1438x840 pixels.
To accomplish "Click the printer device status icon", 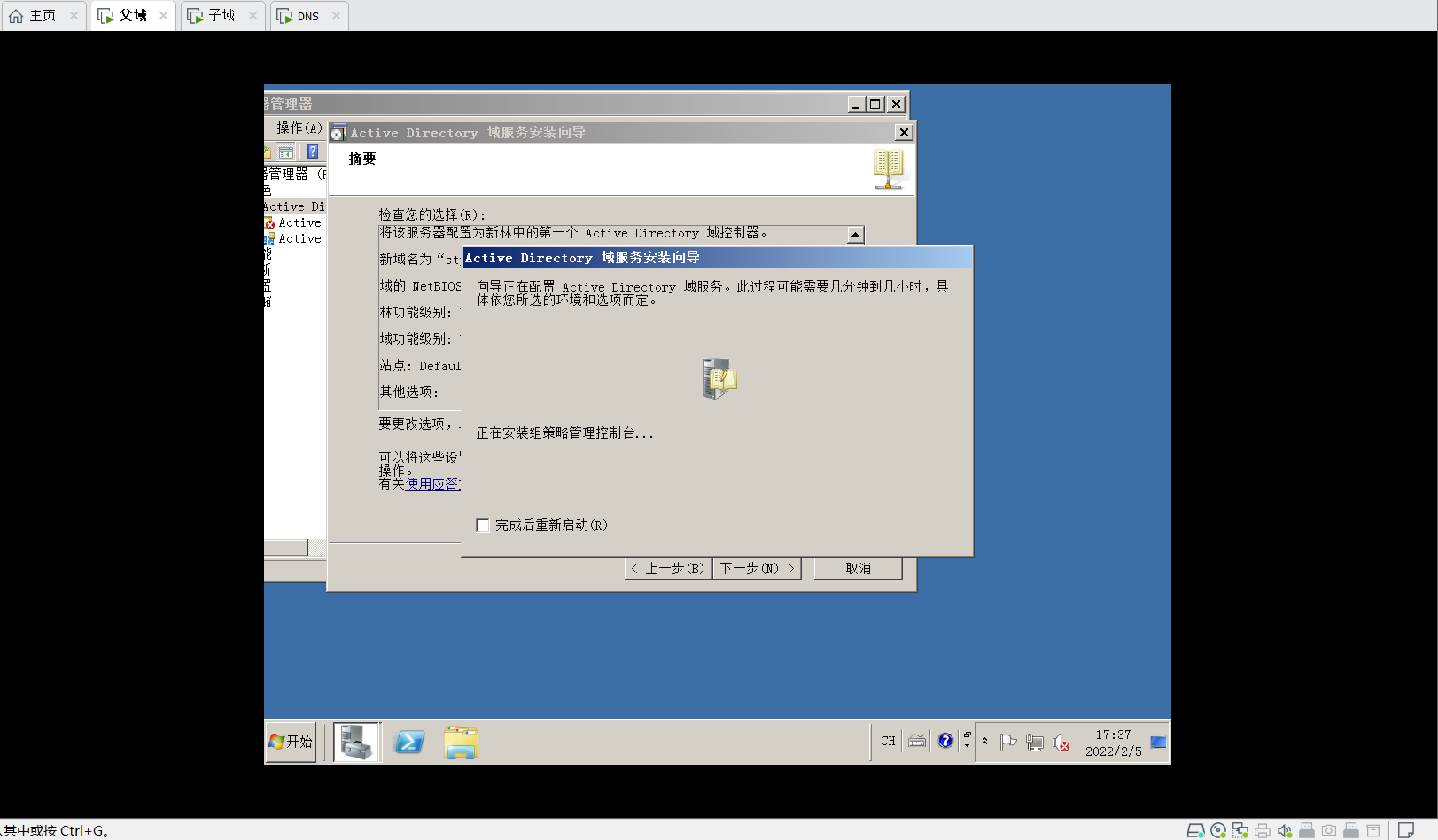I will 1263,830.
